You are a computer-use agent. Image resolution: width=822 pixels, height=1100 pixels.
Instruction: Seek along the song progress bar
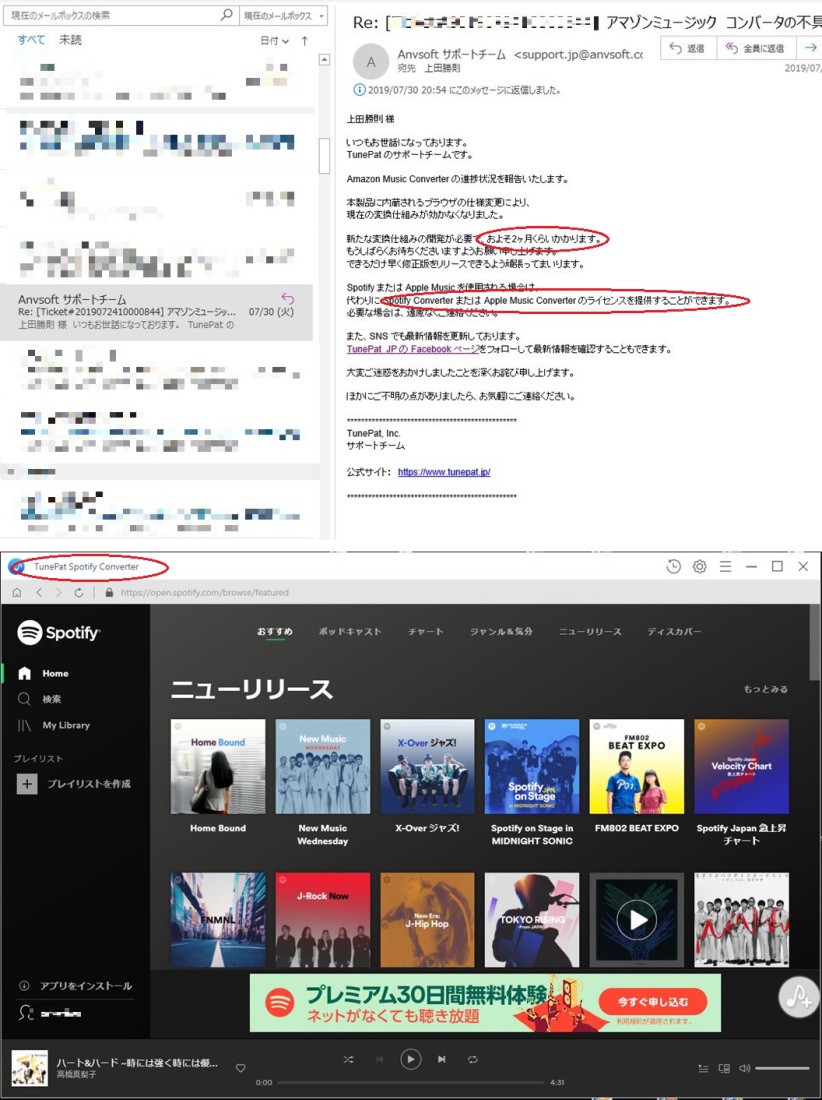point(410,1082)
